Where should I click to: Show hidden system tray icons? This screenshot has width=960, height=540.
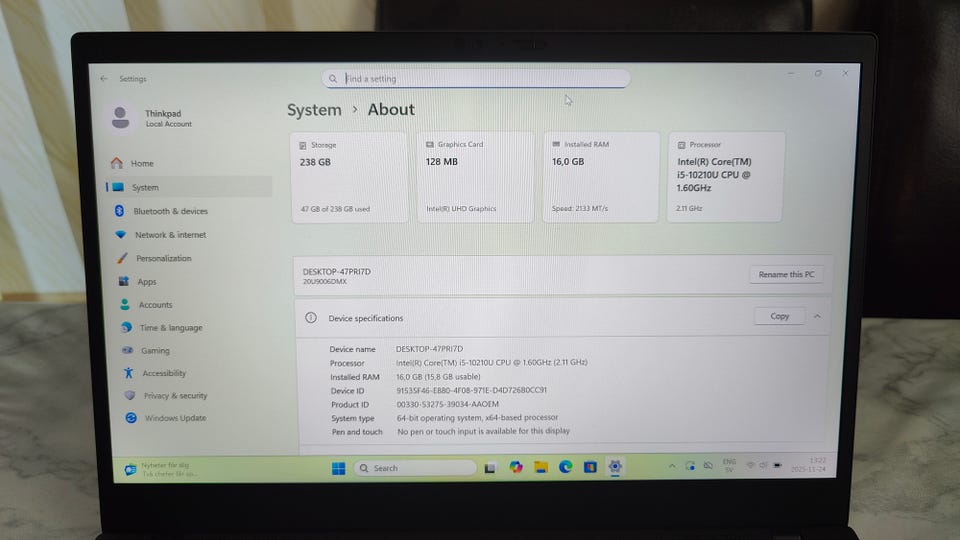(672, 466)
